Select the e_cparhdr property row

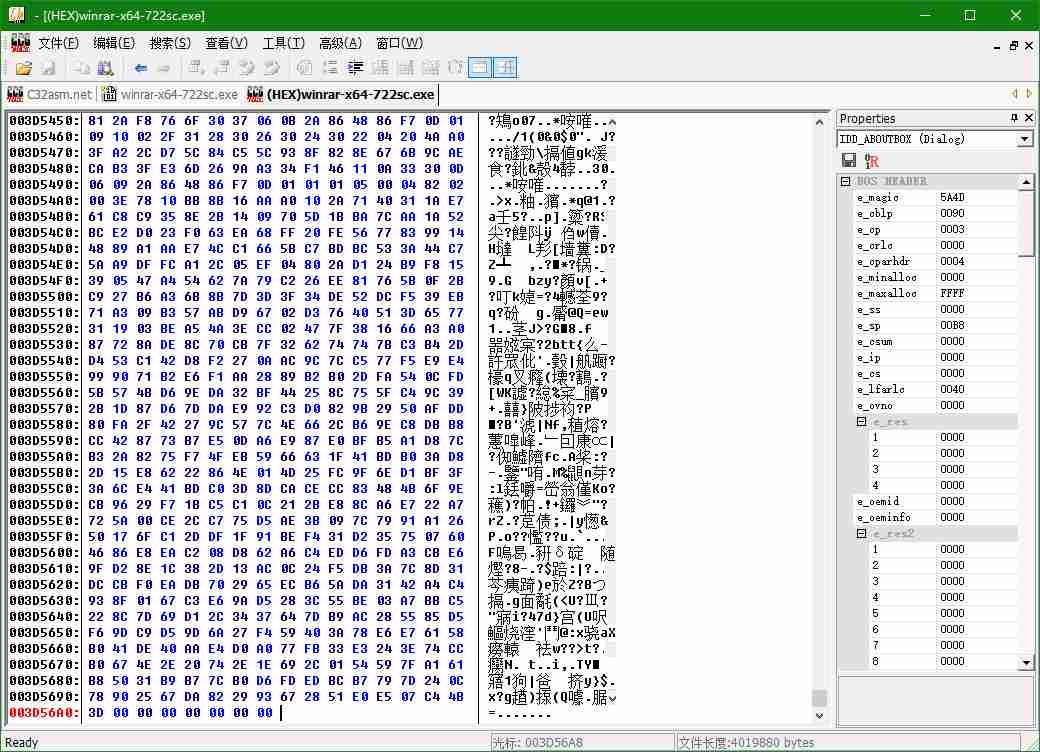coord(935,261)
